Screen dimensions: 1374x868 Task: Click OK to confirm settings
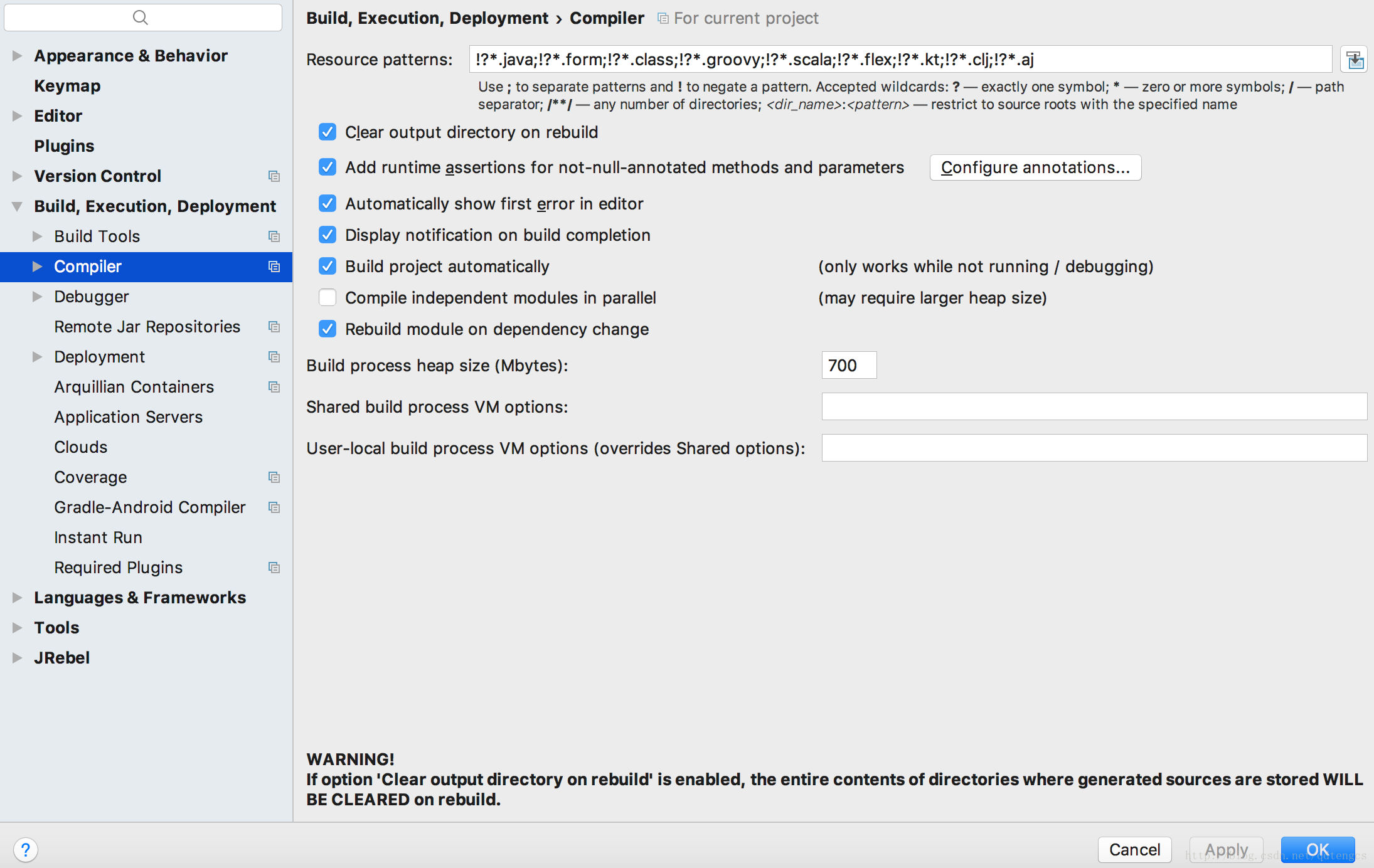[x=1318, y=850]
